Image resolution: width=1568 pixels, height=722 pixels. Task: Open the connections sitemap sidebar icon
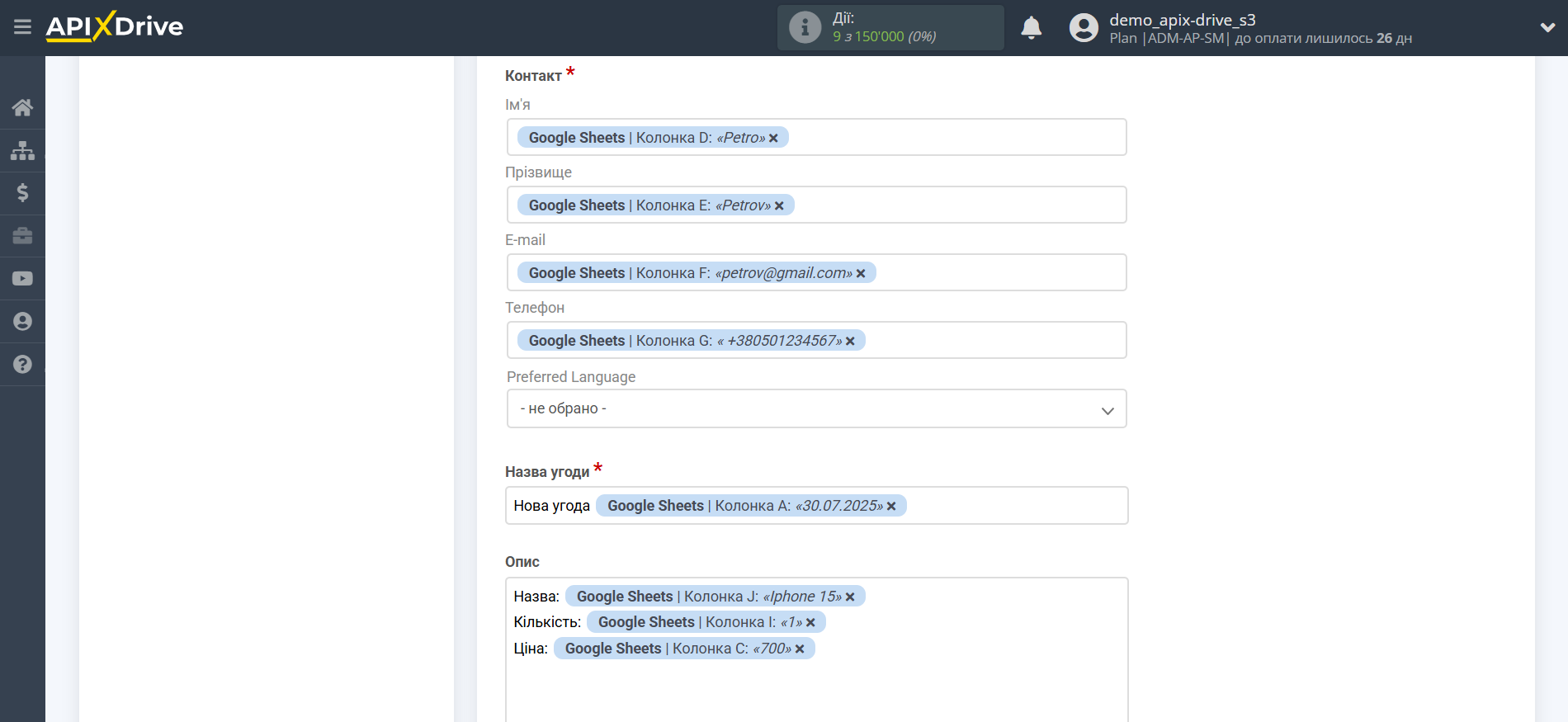22,150
